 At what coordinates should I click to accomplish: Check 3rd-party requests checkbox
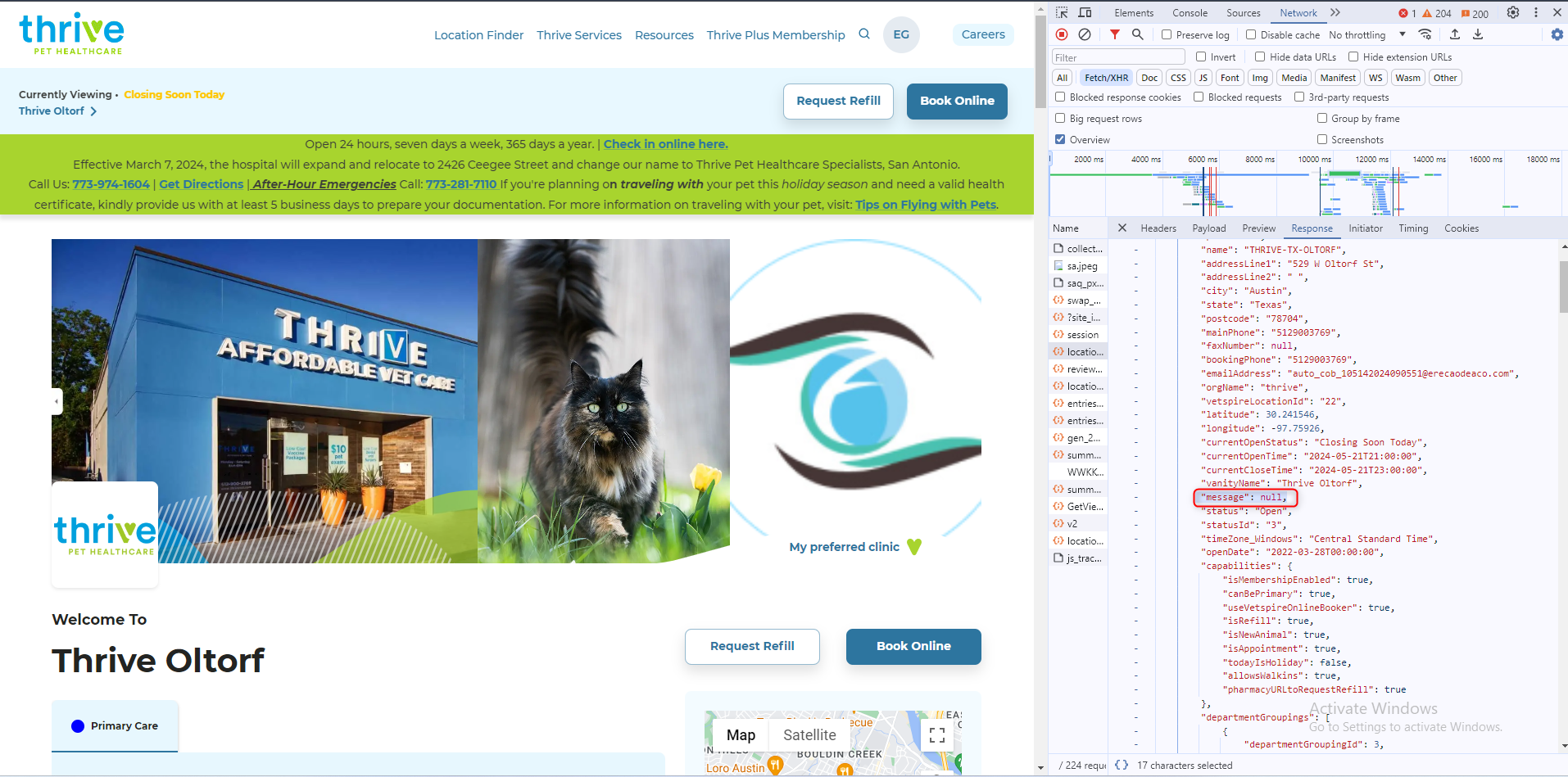coord(1299,97)
